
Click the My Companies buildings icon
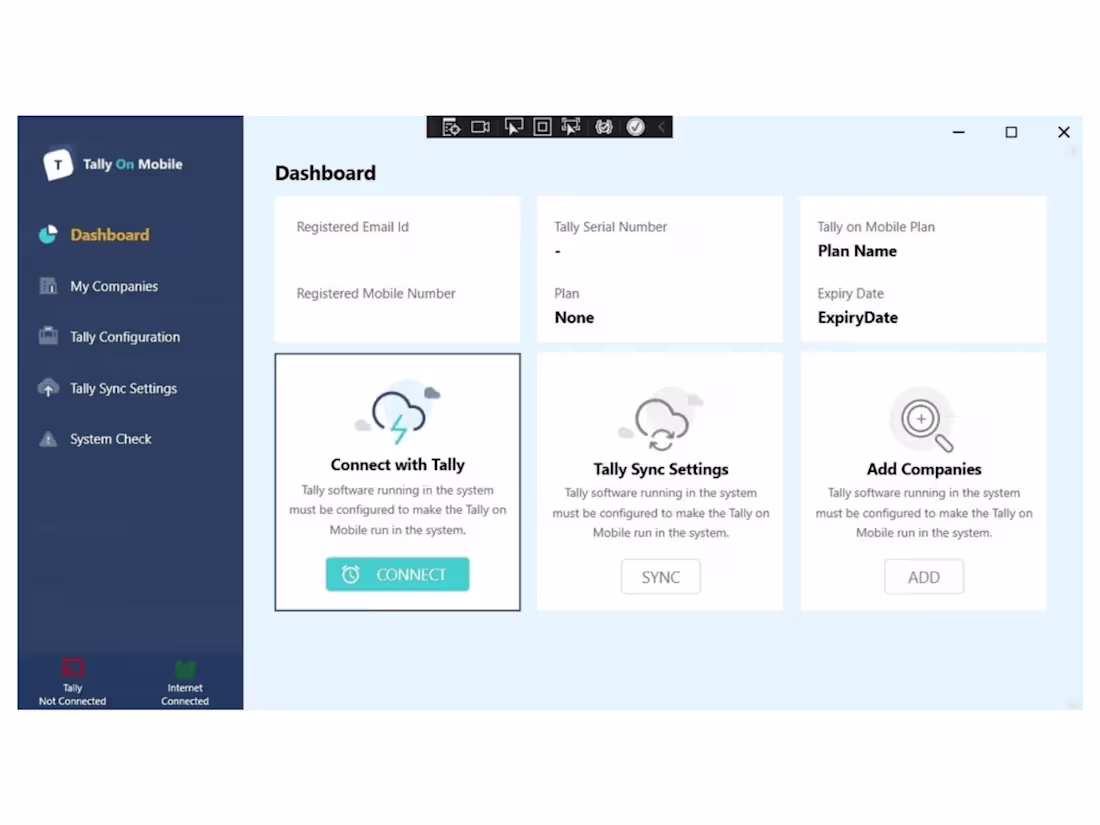48,286
